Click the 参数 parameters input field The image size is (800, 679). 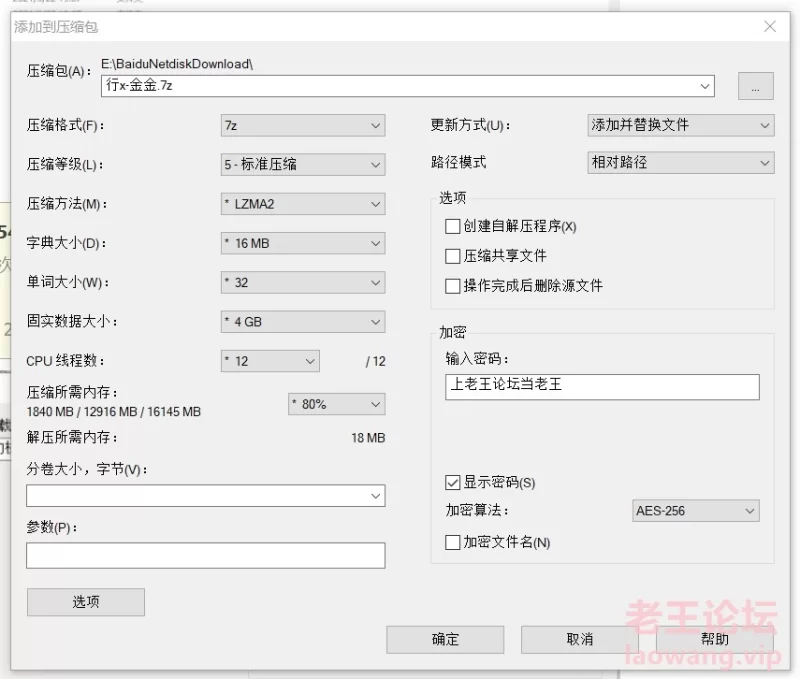pos(206,556)
